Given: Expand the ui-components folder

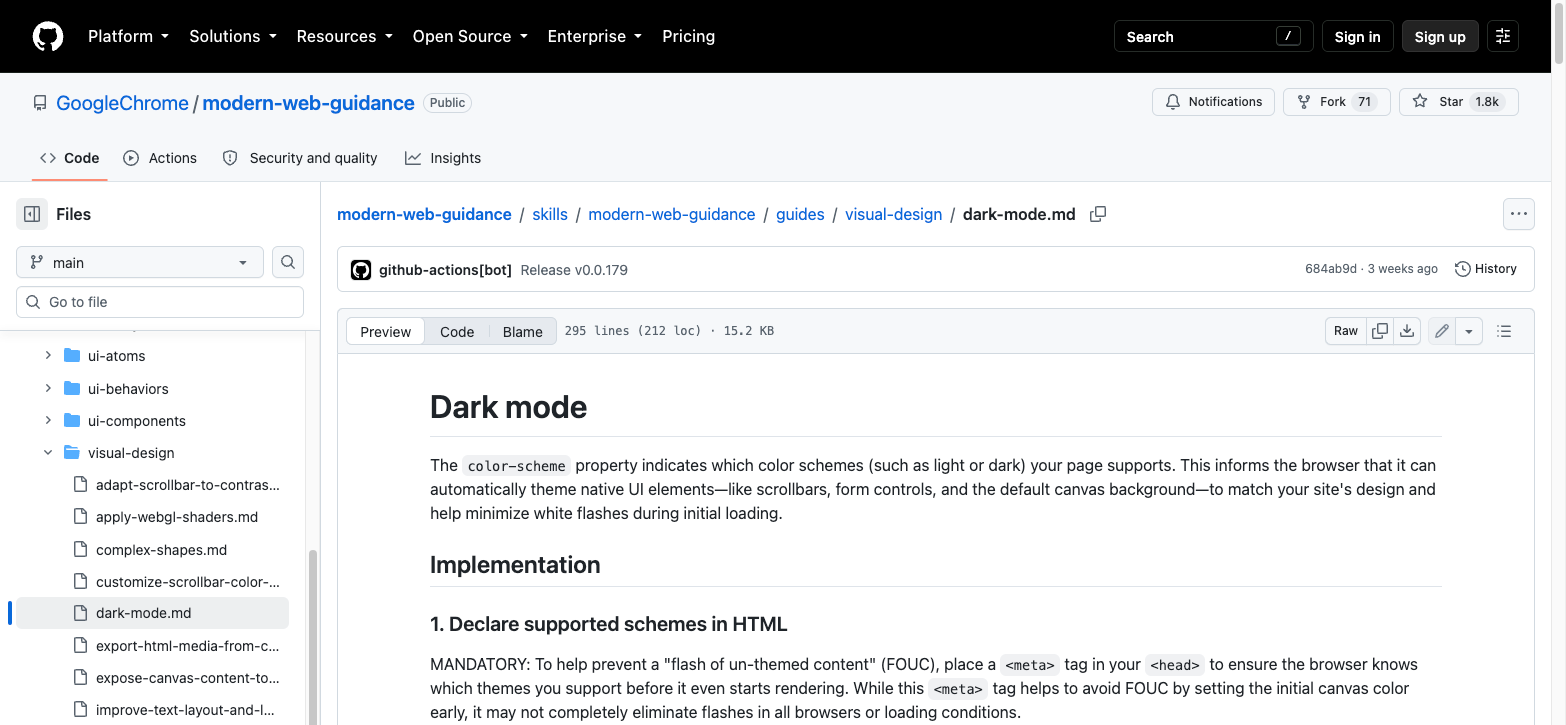Looking at the screenshot, I should pyautogui.click(x=48, y=420).
